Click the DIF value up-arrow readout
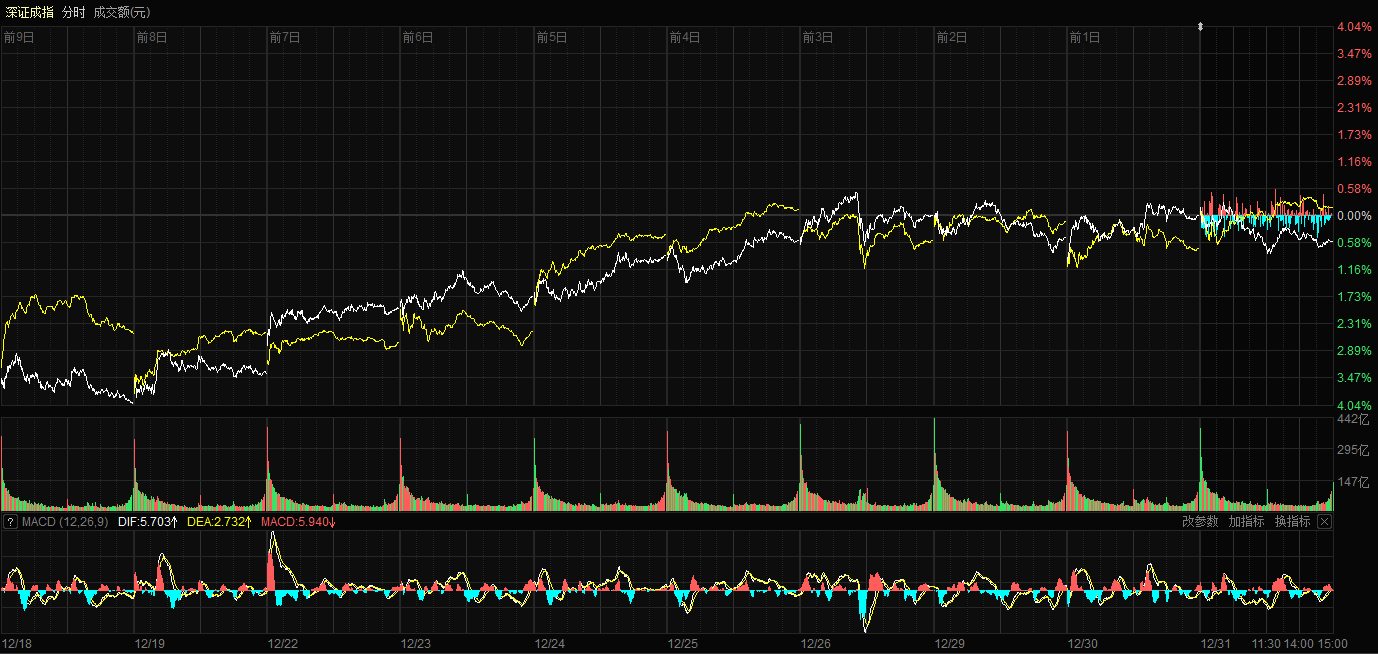 (148, 522)
